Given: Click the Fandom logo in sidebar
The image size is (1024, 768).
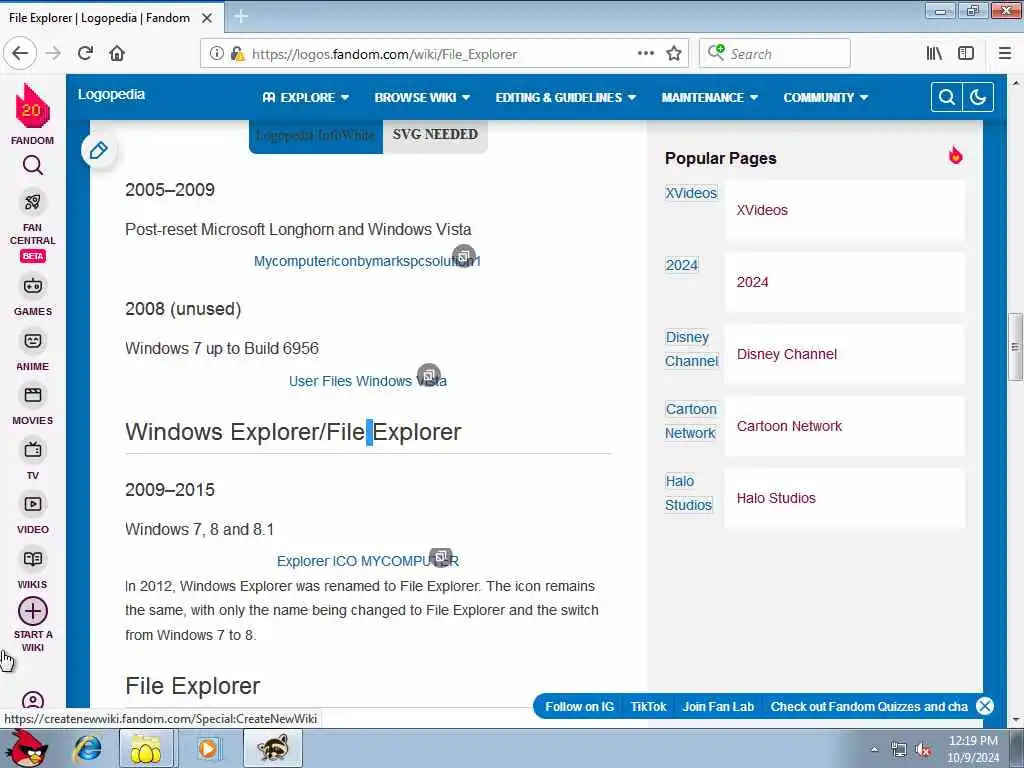Looking at the screenshot, I should [x=32, y=106].
